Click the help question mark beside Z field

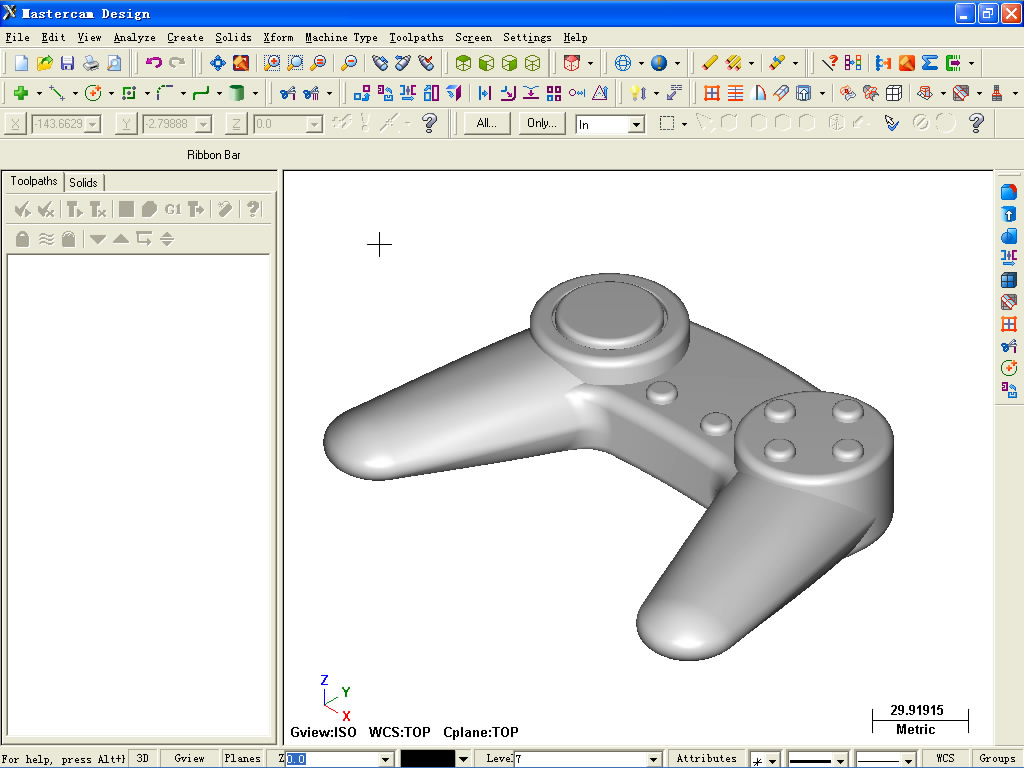click(x=429, y=123)
